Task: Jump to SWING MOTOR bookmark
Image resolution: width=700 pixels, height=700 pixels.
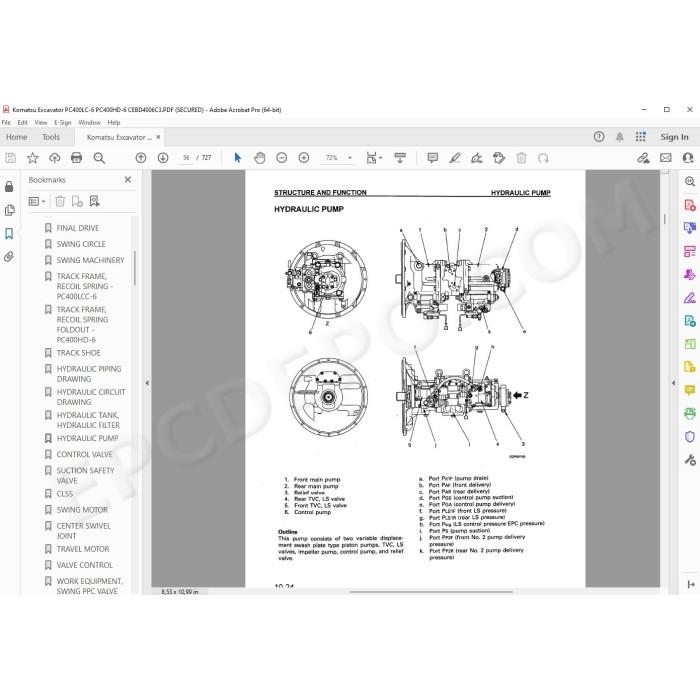Action: click(x=82, y=510)
